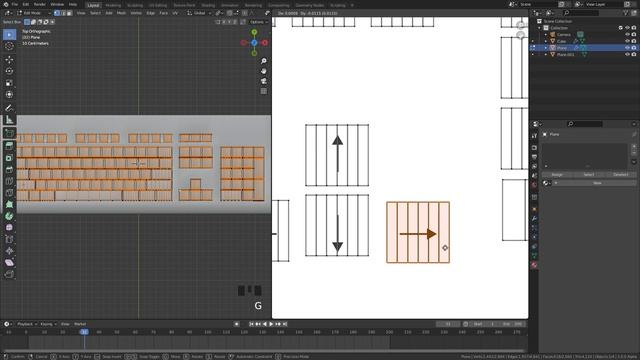Select the Bevel tool
Viewport: 640px width, 360px height.
[x=9, y=169]
